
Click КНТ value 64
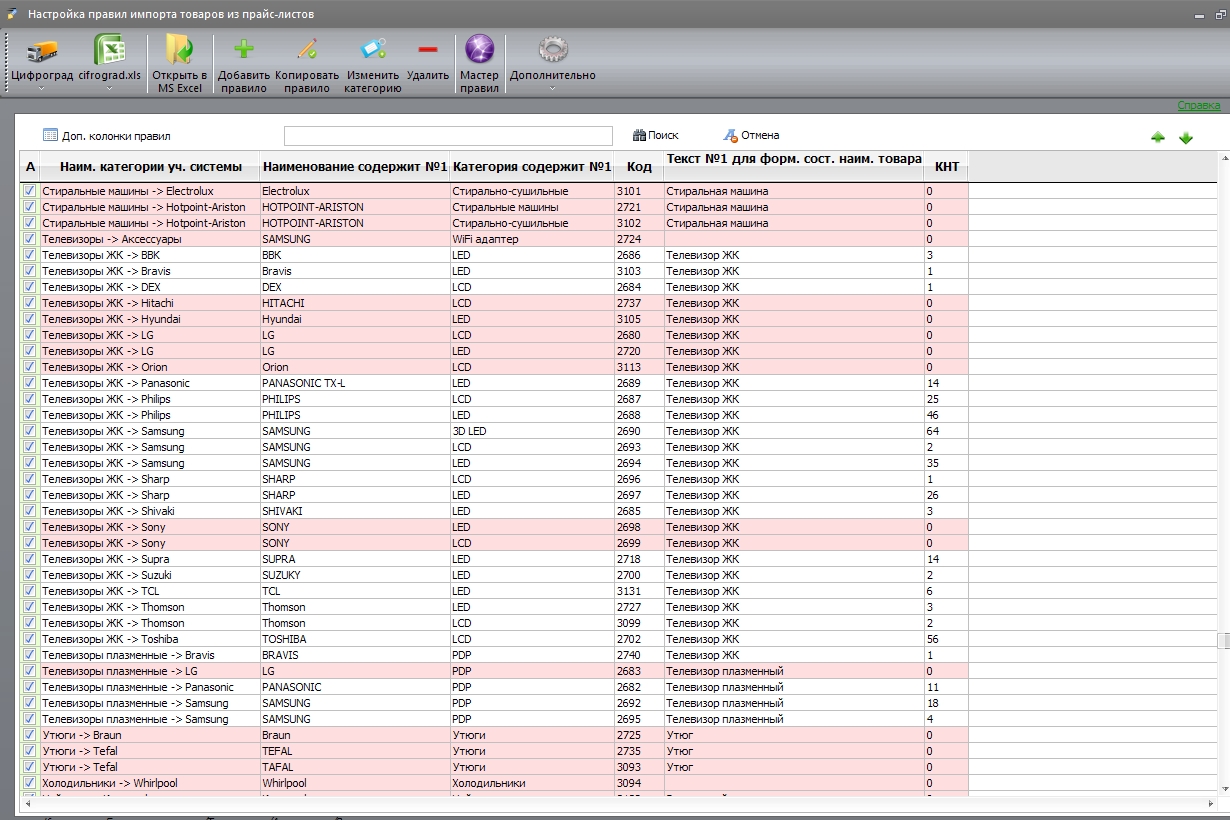tap(946, 431)
